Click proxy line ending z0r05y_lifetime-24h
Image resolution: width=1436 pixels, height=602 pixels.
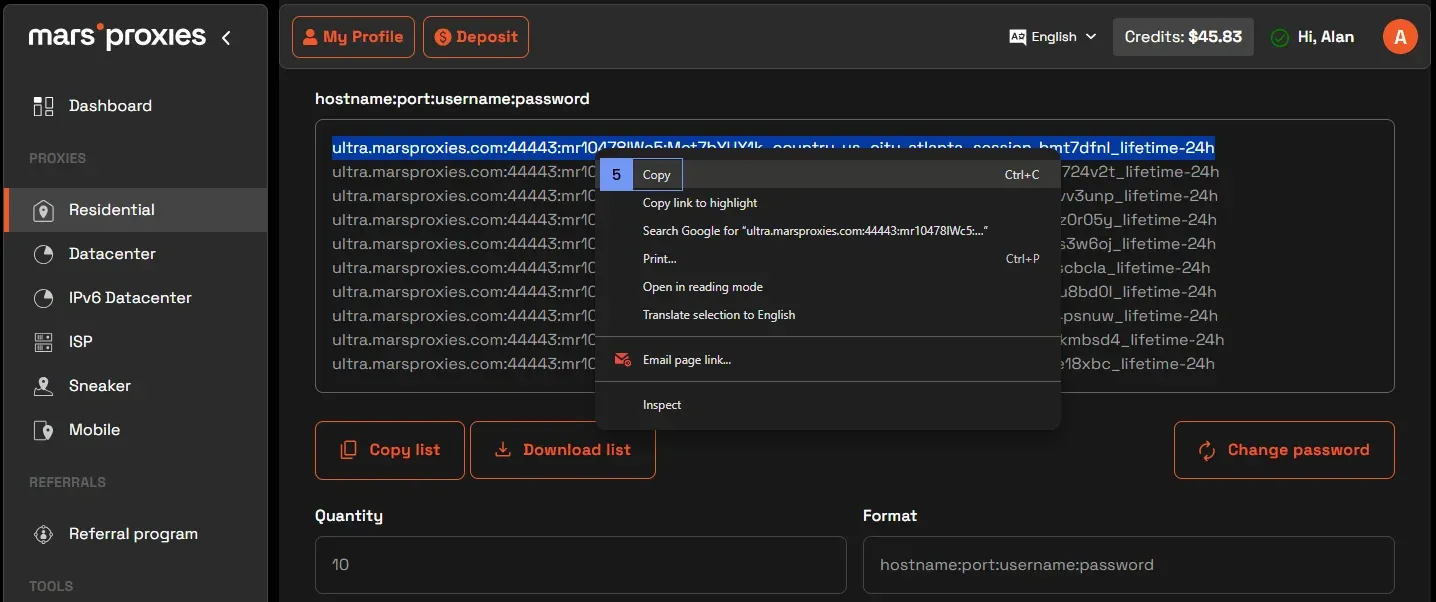pos(1139,220)
